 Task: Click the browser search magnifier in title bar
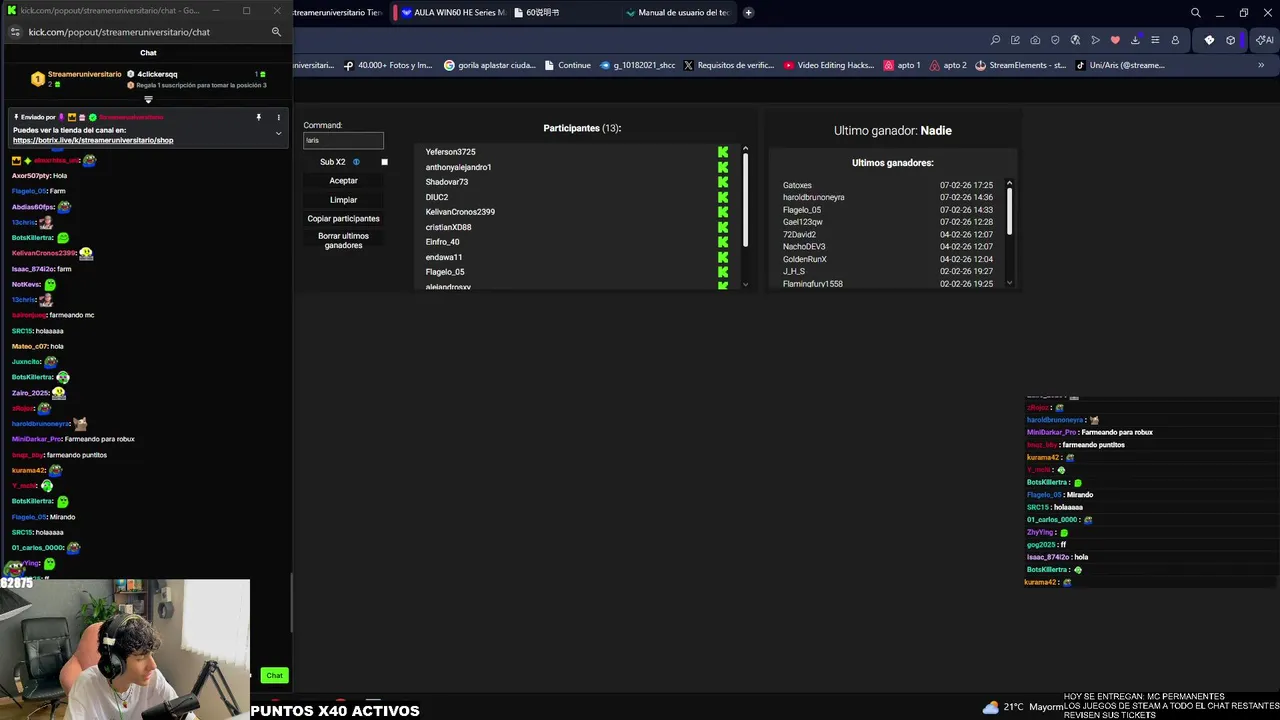tap(1195, 13)
